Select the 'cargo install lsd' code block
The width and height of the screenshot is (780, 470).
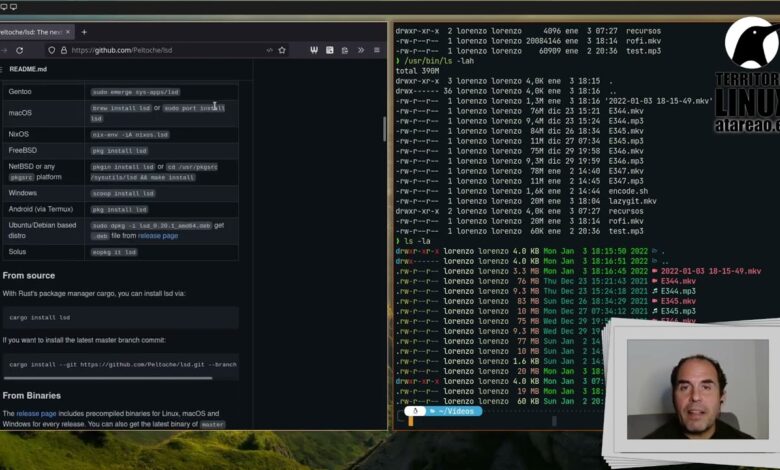click(x=120, y=317)
